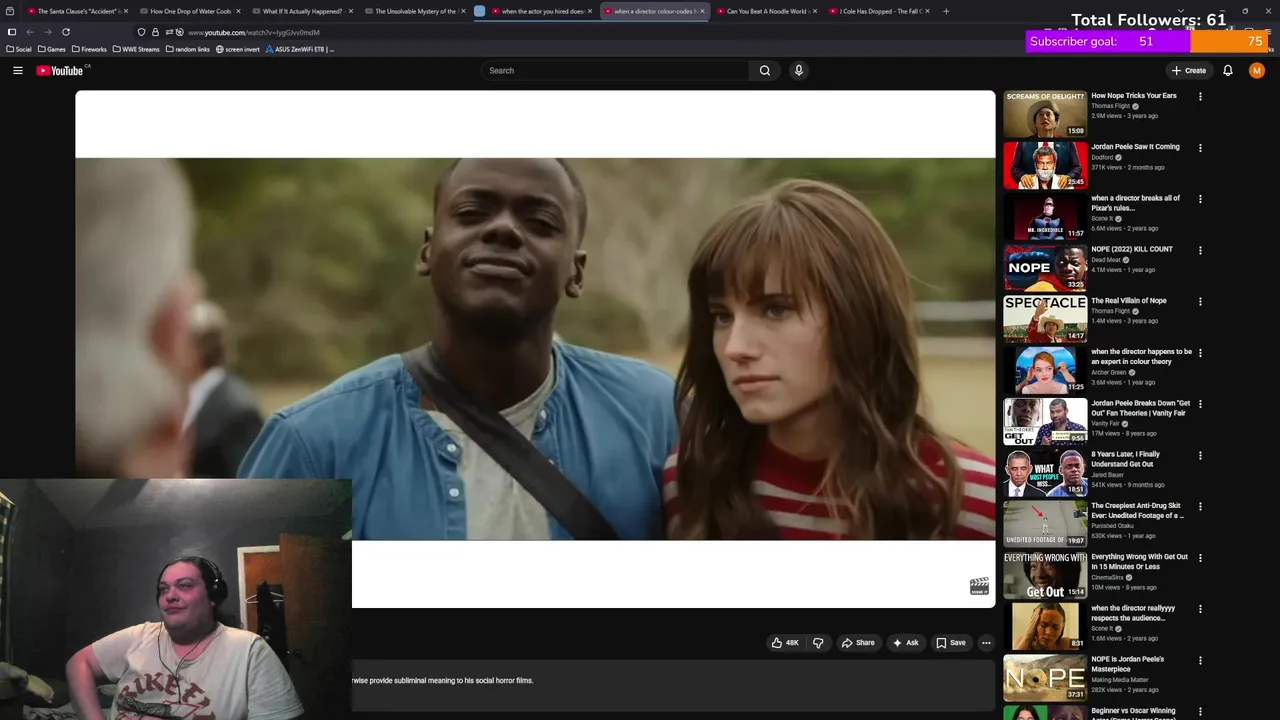The height and width of the screenshot is (720, 1280).
Task: Open Thomas Flight channel under Nope Tricks video
Action: 1111,106
